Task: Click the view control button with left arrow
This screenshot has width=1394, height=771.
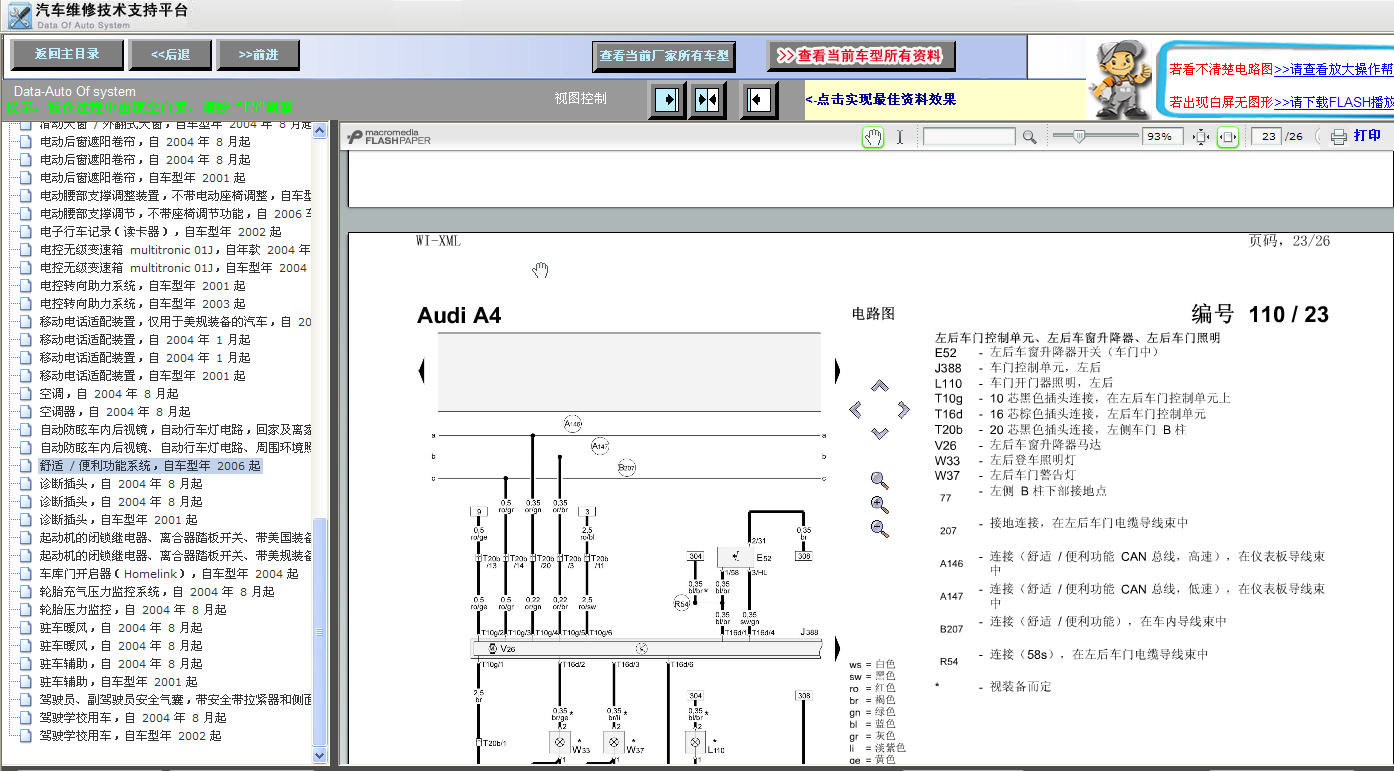Action: (x=759, y=100)
